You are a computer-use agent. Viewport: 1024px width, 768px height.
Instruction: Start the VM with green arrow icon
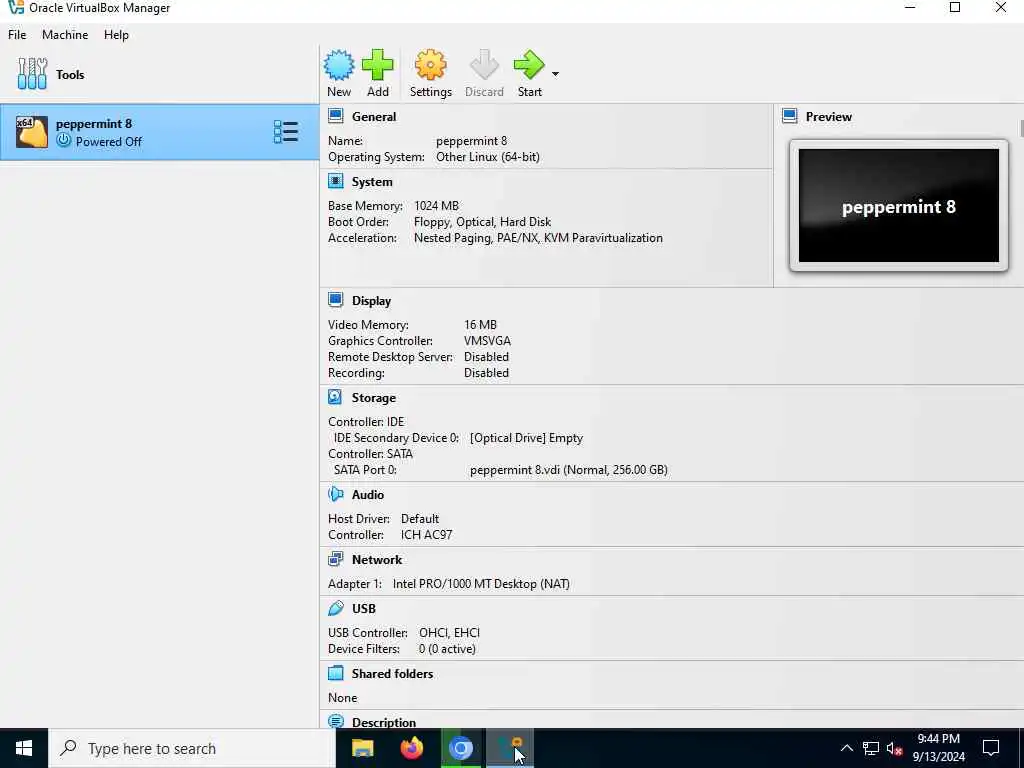529,65
